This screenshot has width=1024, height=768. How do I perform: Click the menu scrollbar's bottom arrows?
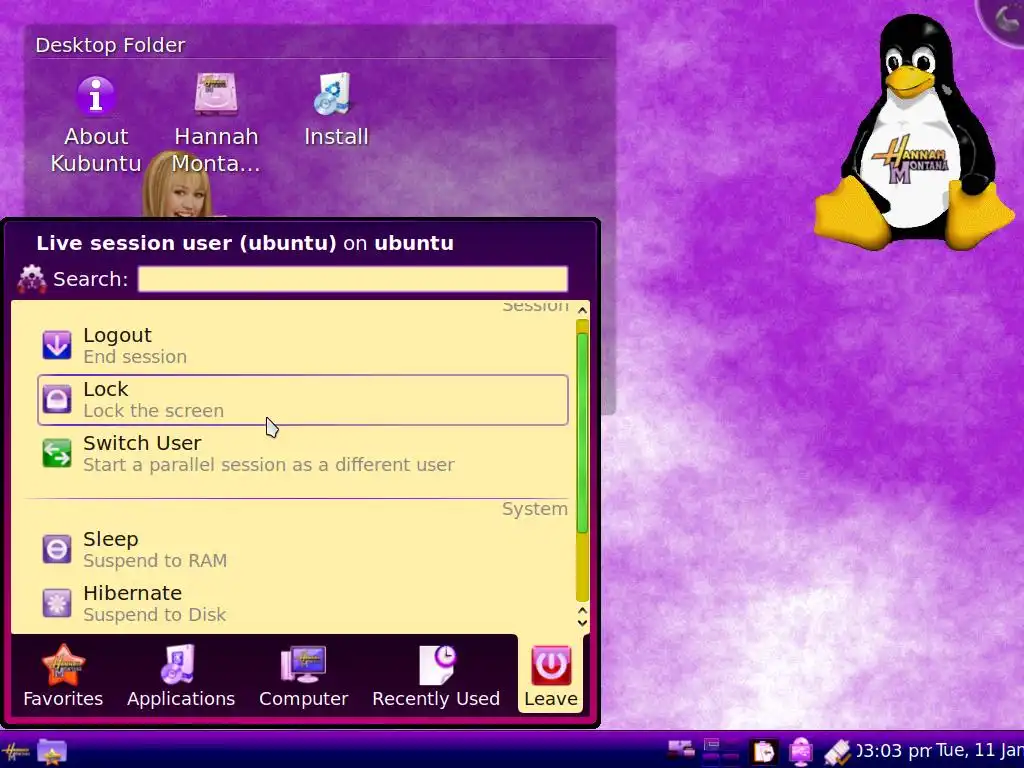coord(583,616)
